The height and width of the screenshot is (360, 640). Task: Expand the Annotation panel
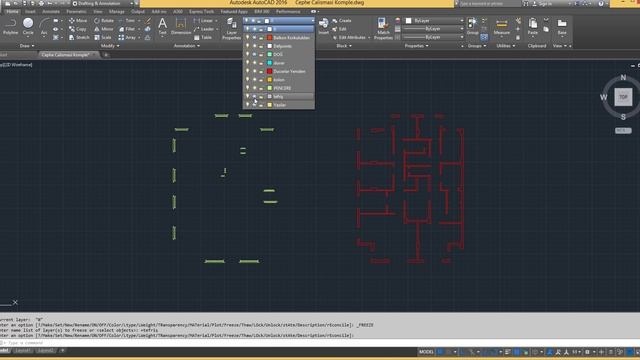pyautogui.click(x=187, y=46)
